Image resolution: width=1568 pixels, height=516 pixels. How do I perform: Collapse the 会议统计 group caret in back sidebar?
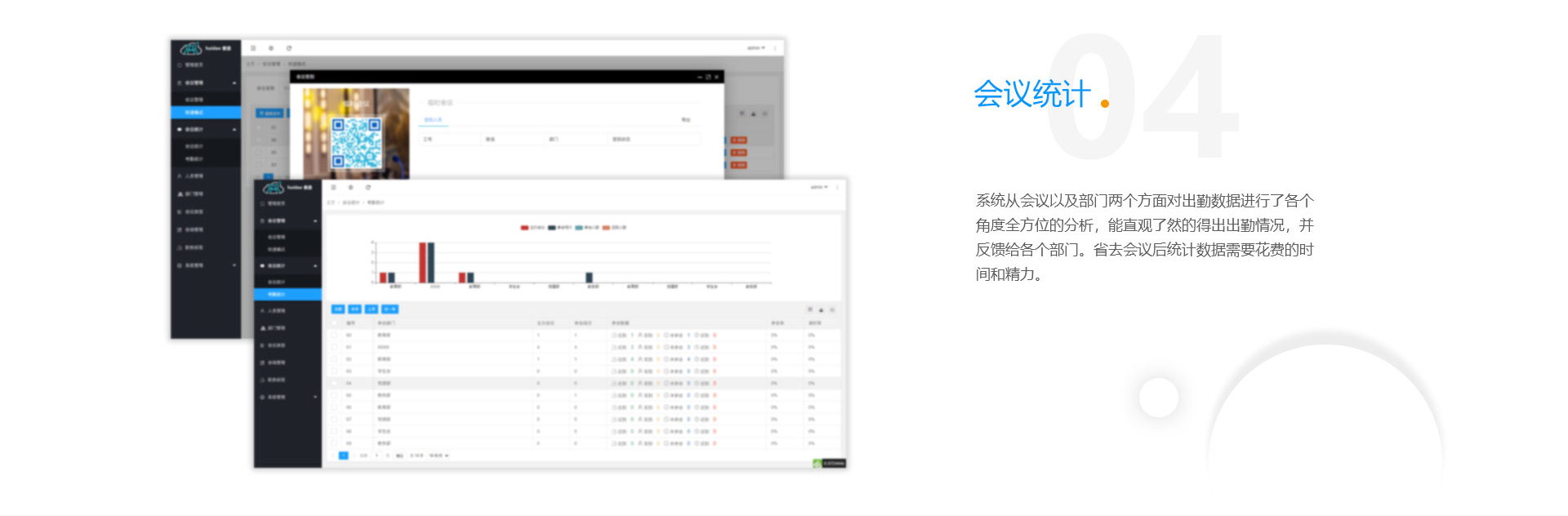[x=234, y=130]
